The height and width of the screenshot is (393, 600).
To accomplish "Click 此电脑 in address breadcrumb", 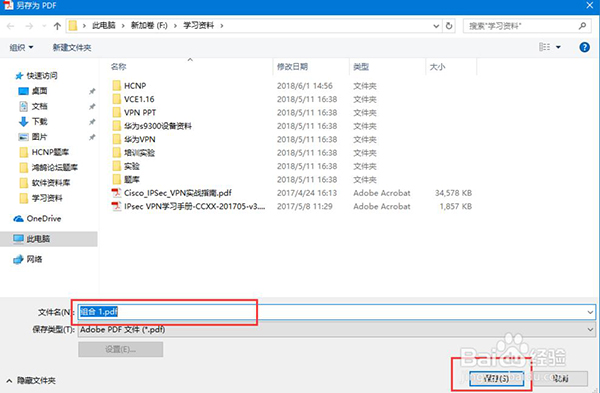I will coord(104,26).
